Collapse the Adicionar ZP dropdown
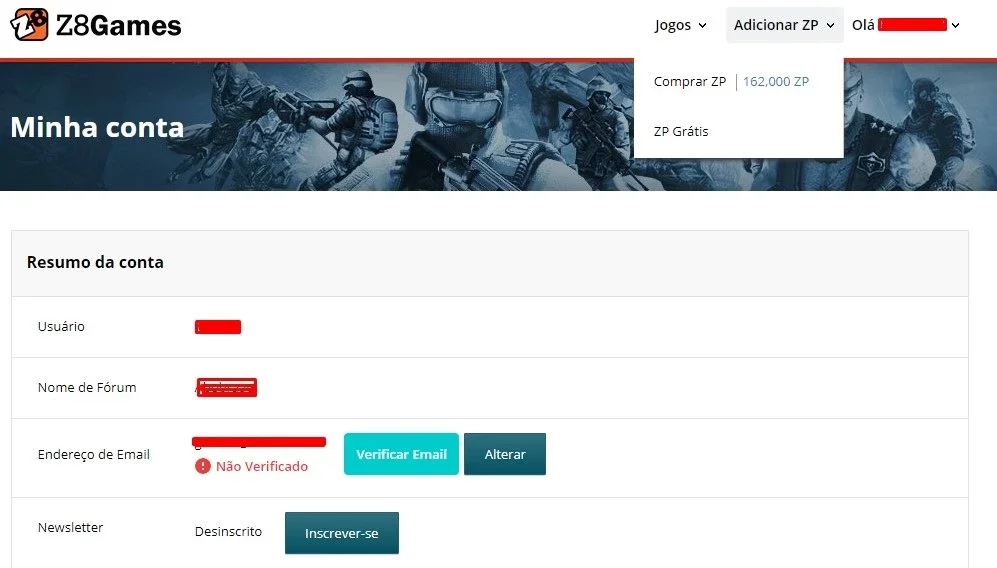 click(x=785, y=25)
